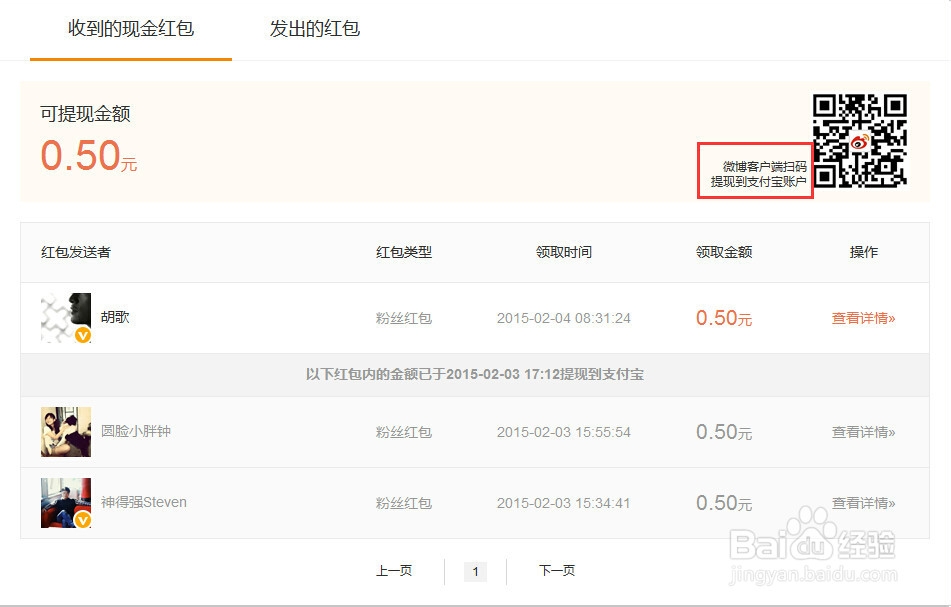Click the verified badge on 胡歌's avatar
Viewport: 951px width, 607px height.
[x=82, y=335]
